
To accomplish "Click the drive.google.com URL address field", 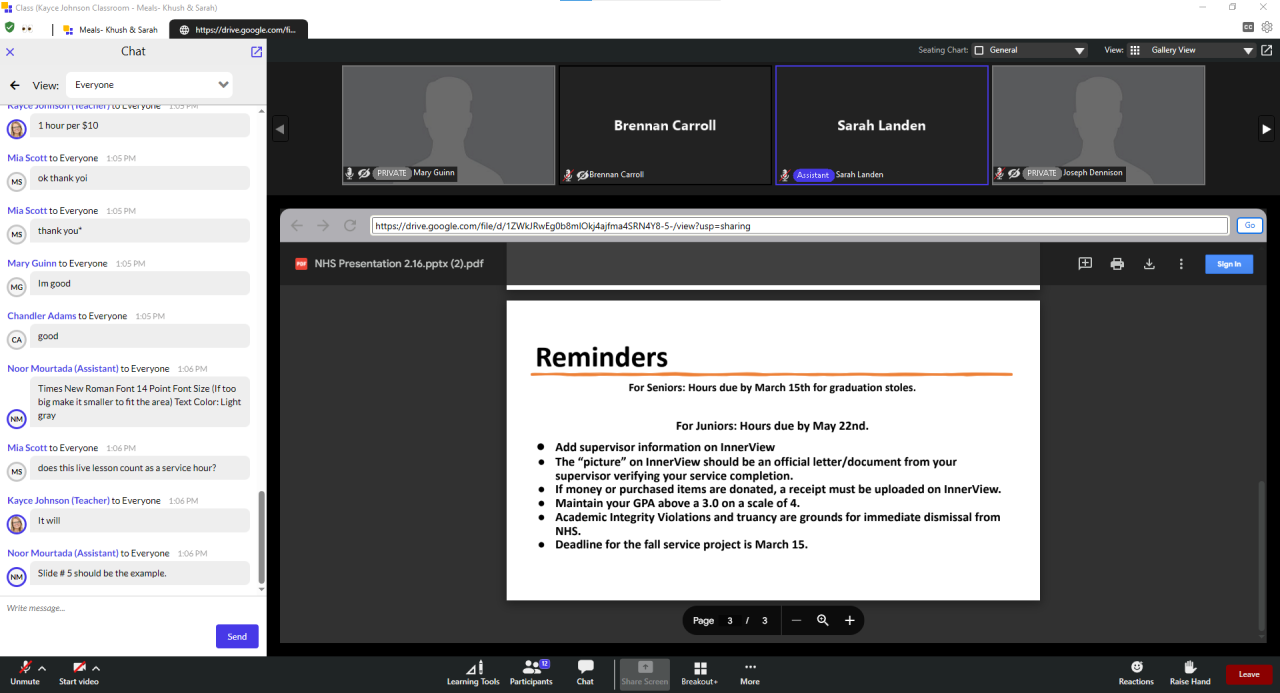I will [799, 226].
